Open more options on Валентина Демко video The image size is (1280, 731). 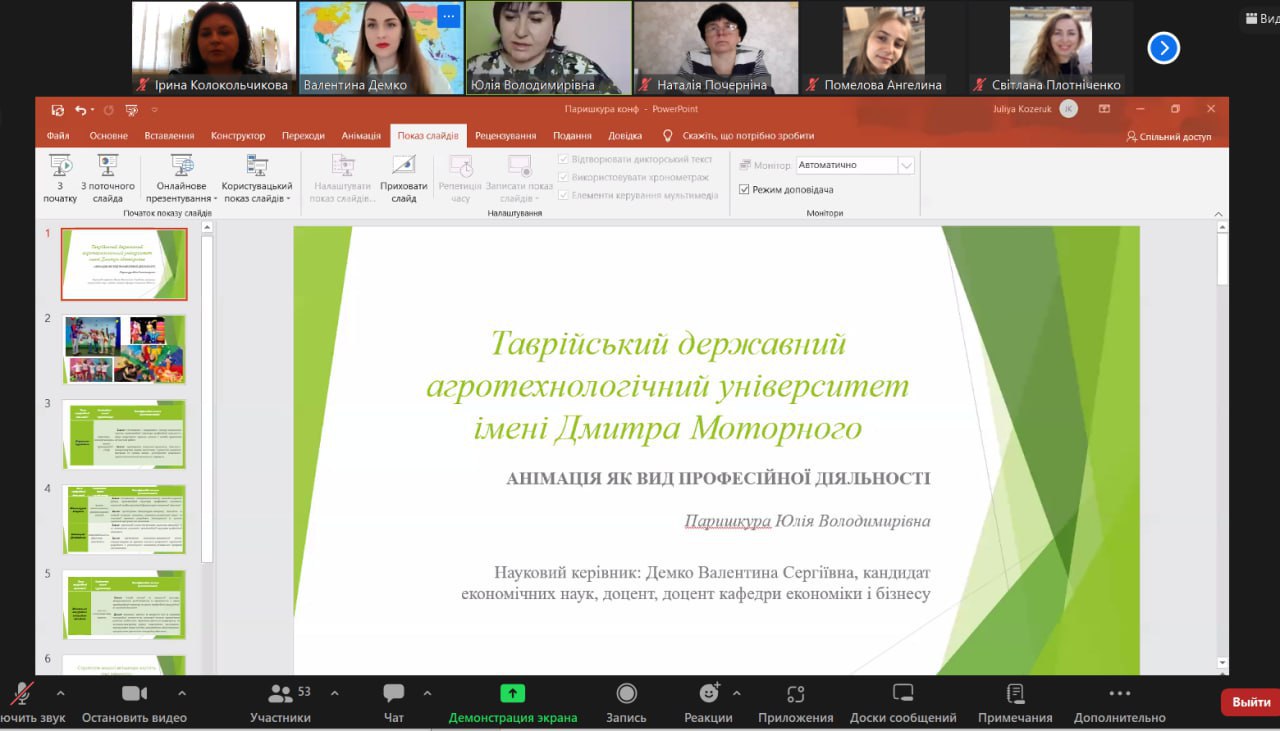click(448, 17)
